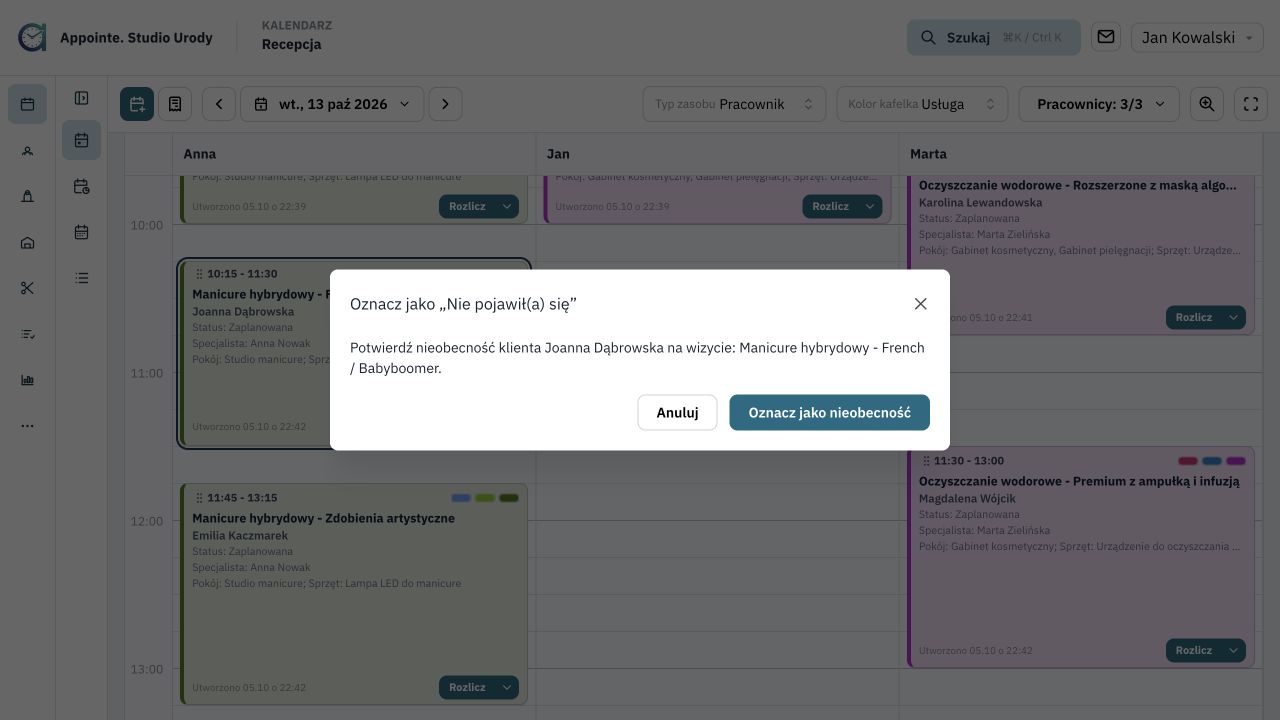Open the Kolor kafelka Usługa dropdown
The height and width of the screenshot is (720, 1280).
click(922, 104)
